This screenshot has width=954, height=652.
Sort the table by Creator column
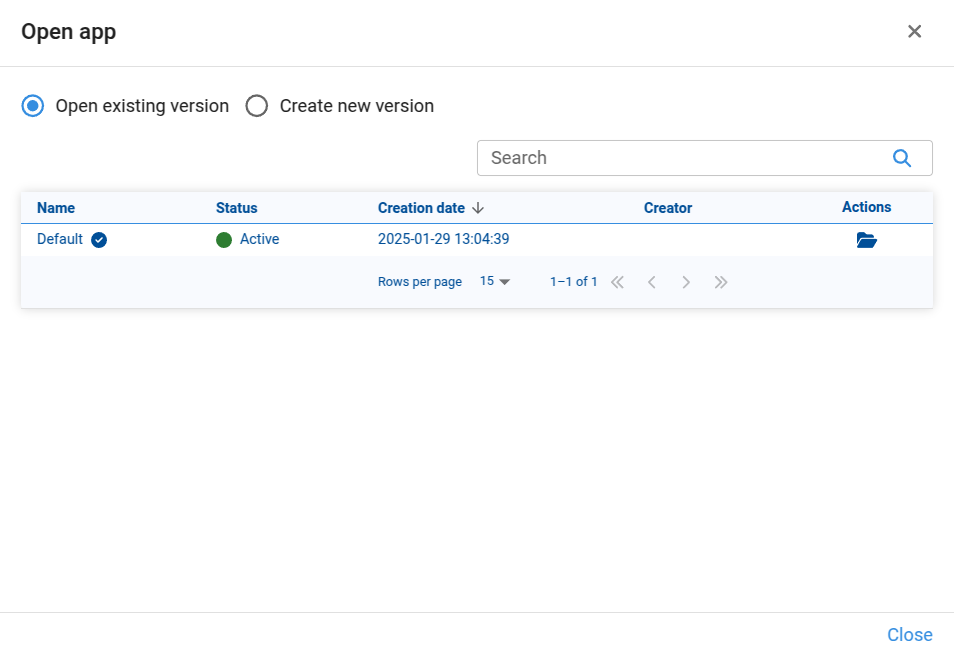pos(667,208)
